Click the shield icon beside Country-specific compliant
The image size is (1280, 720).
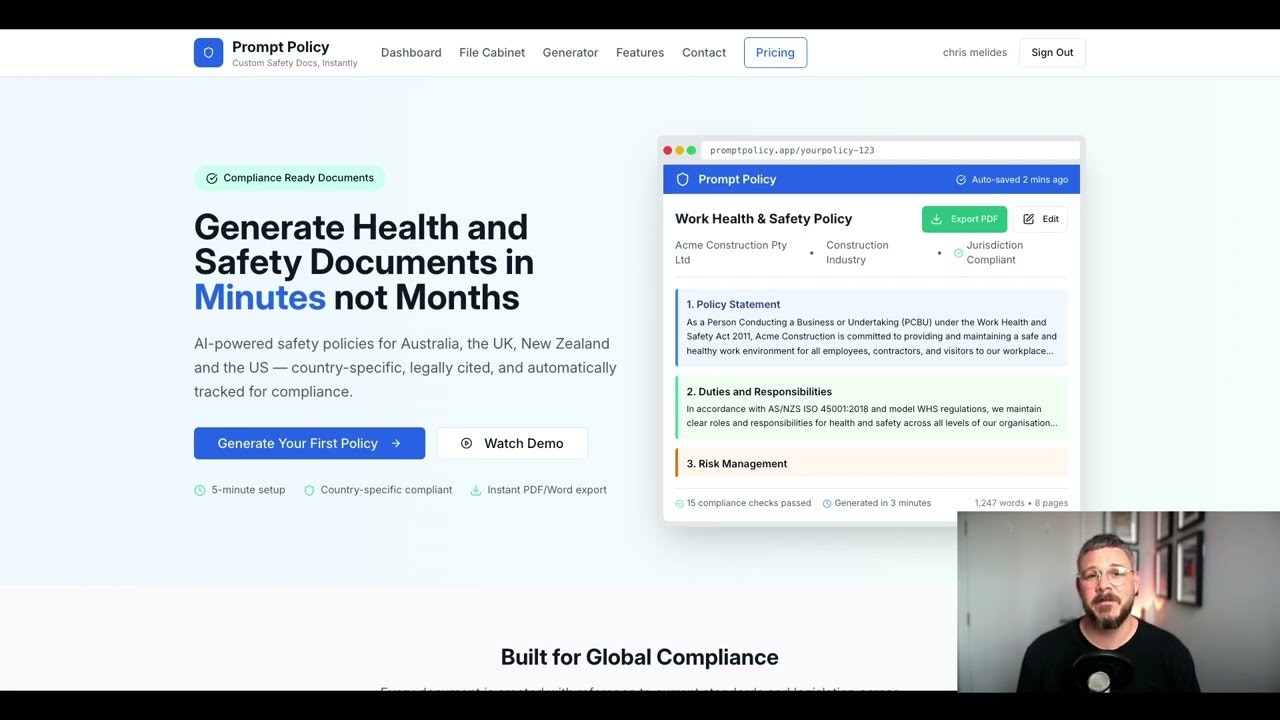309,490
